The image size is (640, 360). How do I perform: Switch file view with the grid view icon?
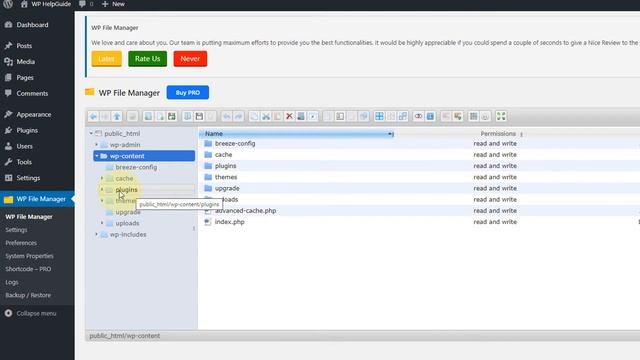(473, 116)
